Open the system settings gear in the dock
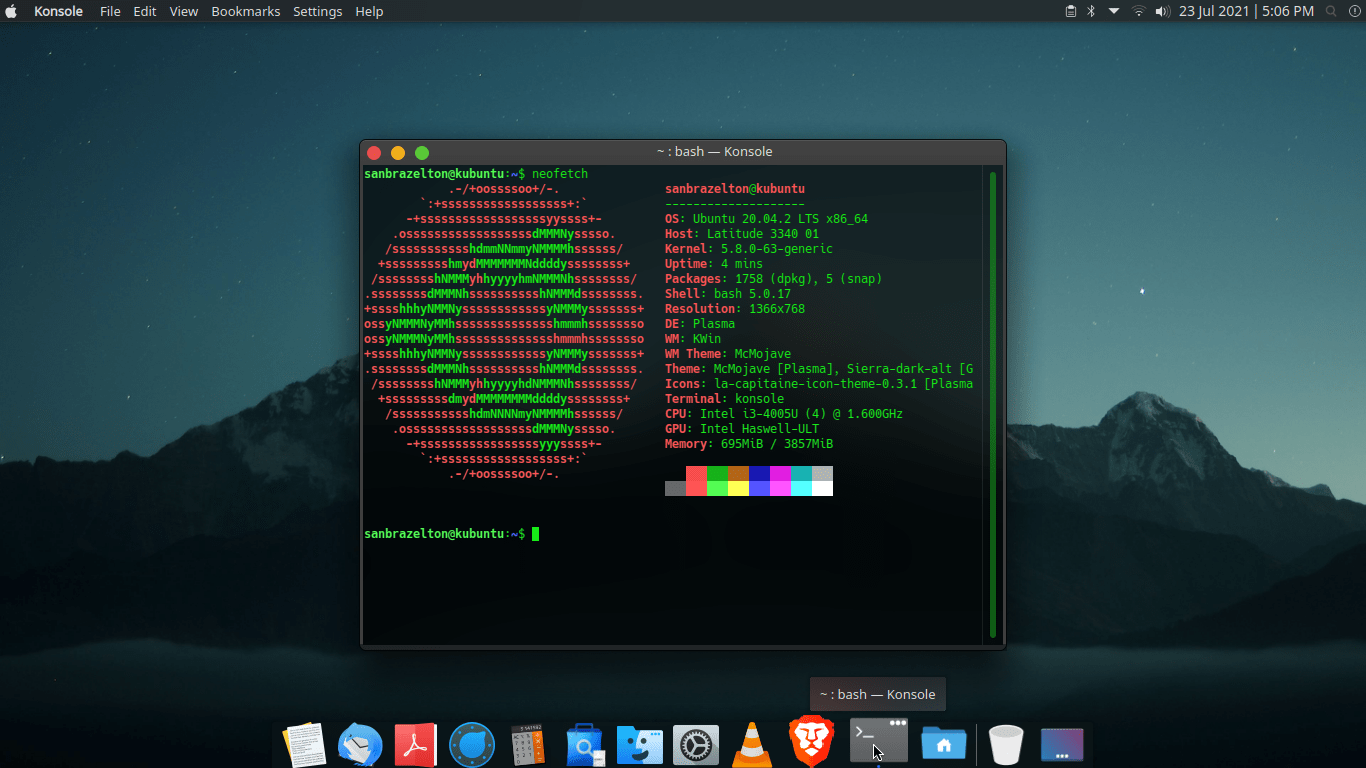 point(696,744)
